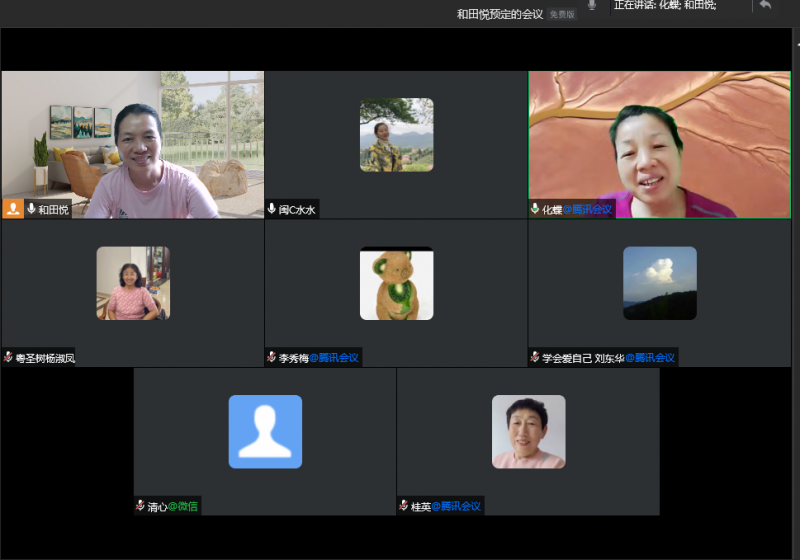
Task: Click muted microphone icon beside 粤圣树杨淑凤
Action: click(9, 357)
